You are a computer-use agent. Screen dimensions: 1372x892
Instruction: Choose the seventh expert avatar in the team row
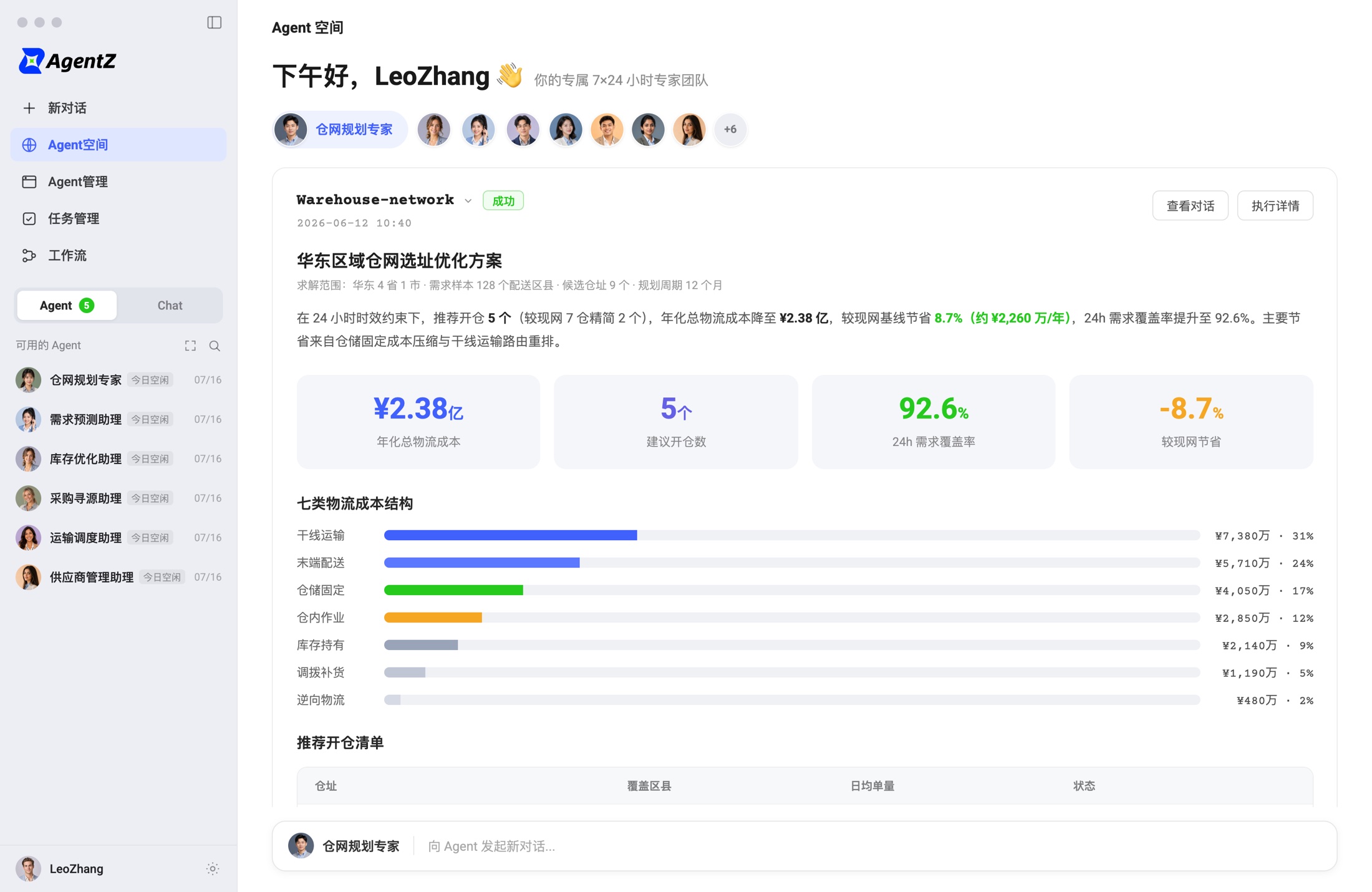[648, 129]
